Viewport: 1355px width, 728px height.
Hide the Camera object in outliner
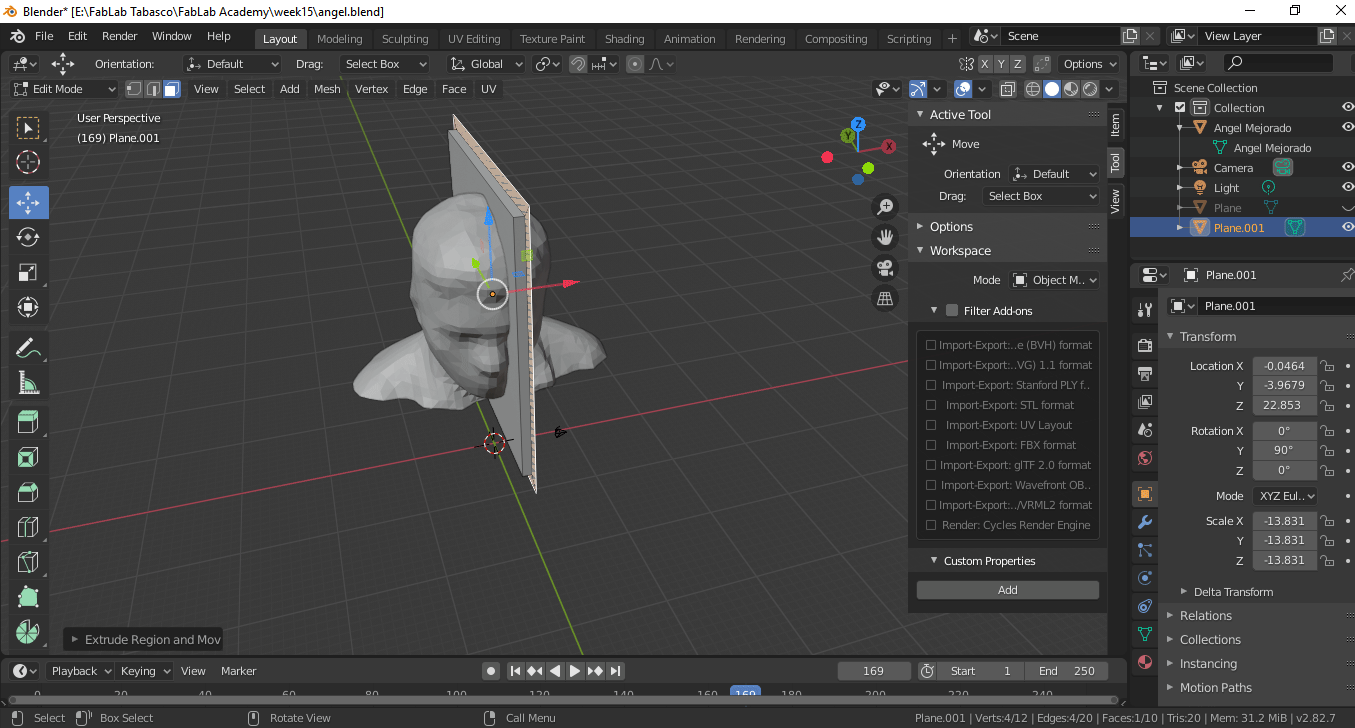tap(1347, 167)
